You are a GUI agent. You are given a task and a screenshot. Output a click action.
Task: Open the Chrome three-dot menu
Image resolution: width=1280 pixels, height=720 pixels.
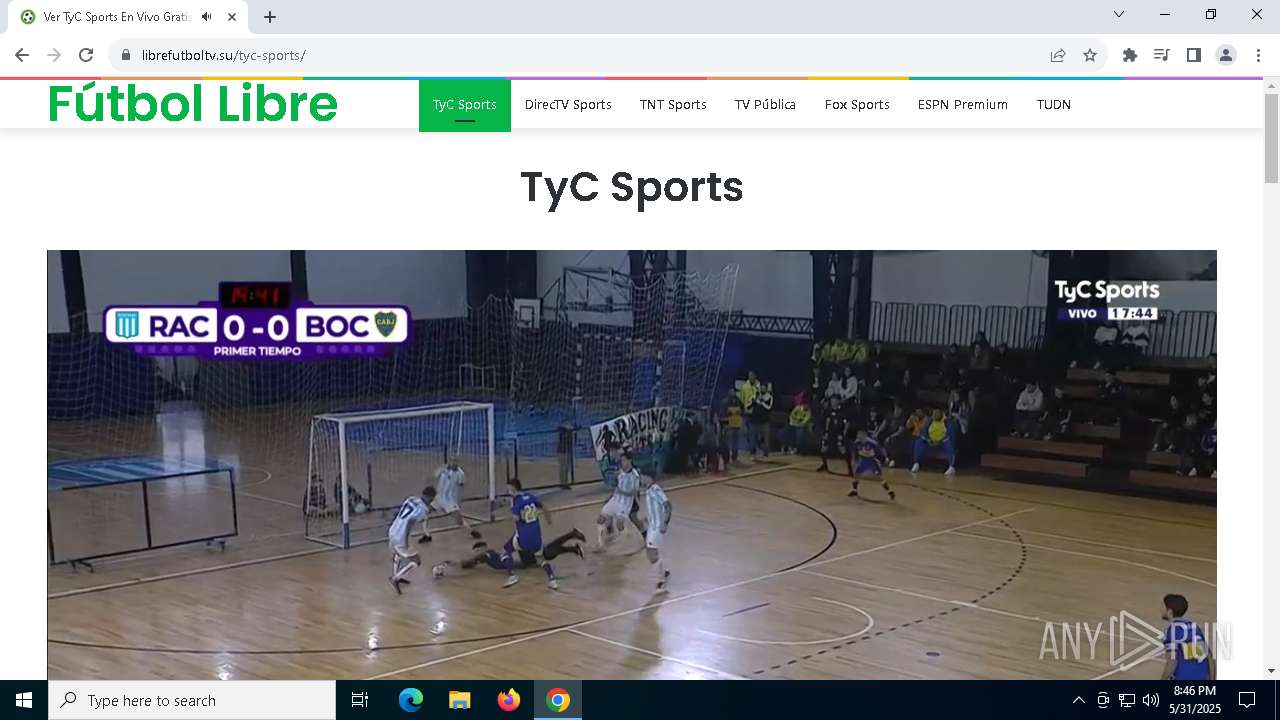tap(1258, 55)
